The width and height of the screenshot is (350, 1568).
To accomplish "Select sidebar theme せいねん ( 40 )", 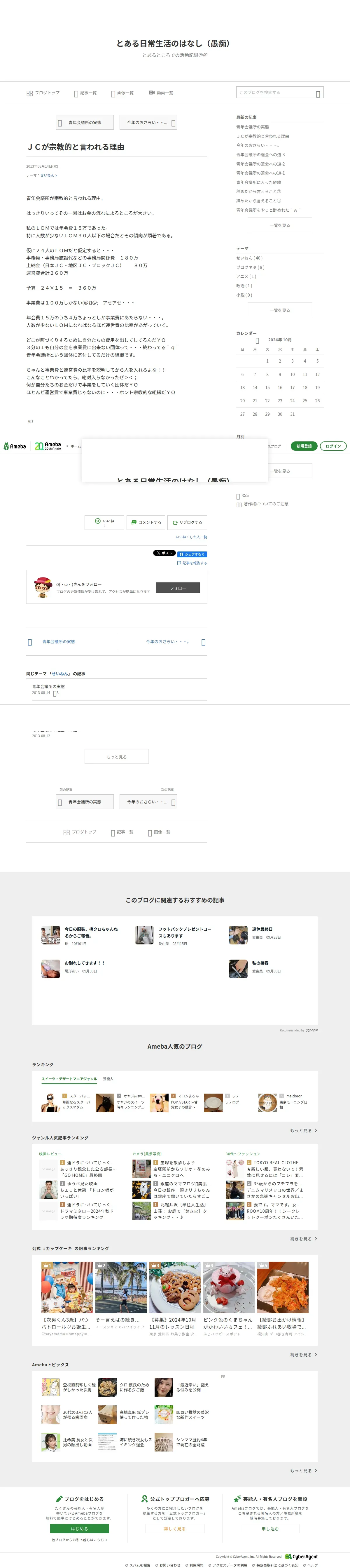I will click(249, 258).
